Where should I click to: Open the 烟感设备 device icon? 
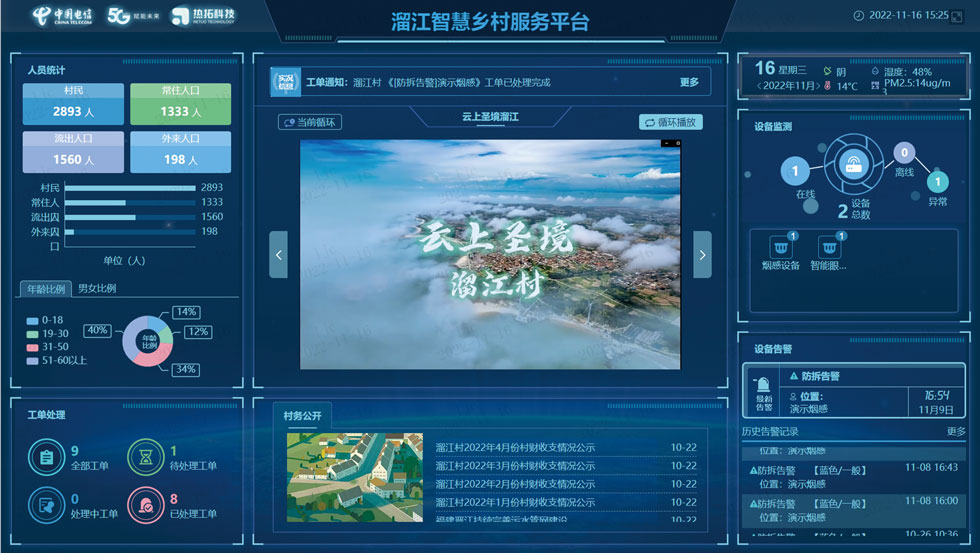coord(781,248)
